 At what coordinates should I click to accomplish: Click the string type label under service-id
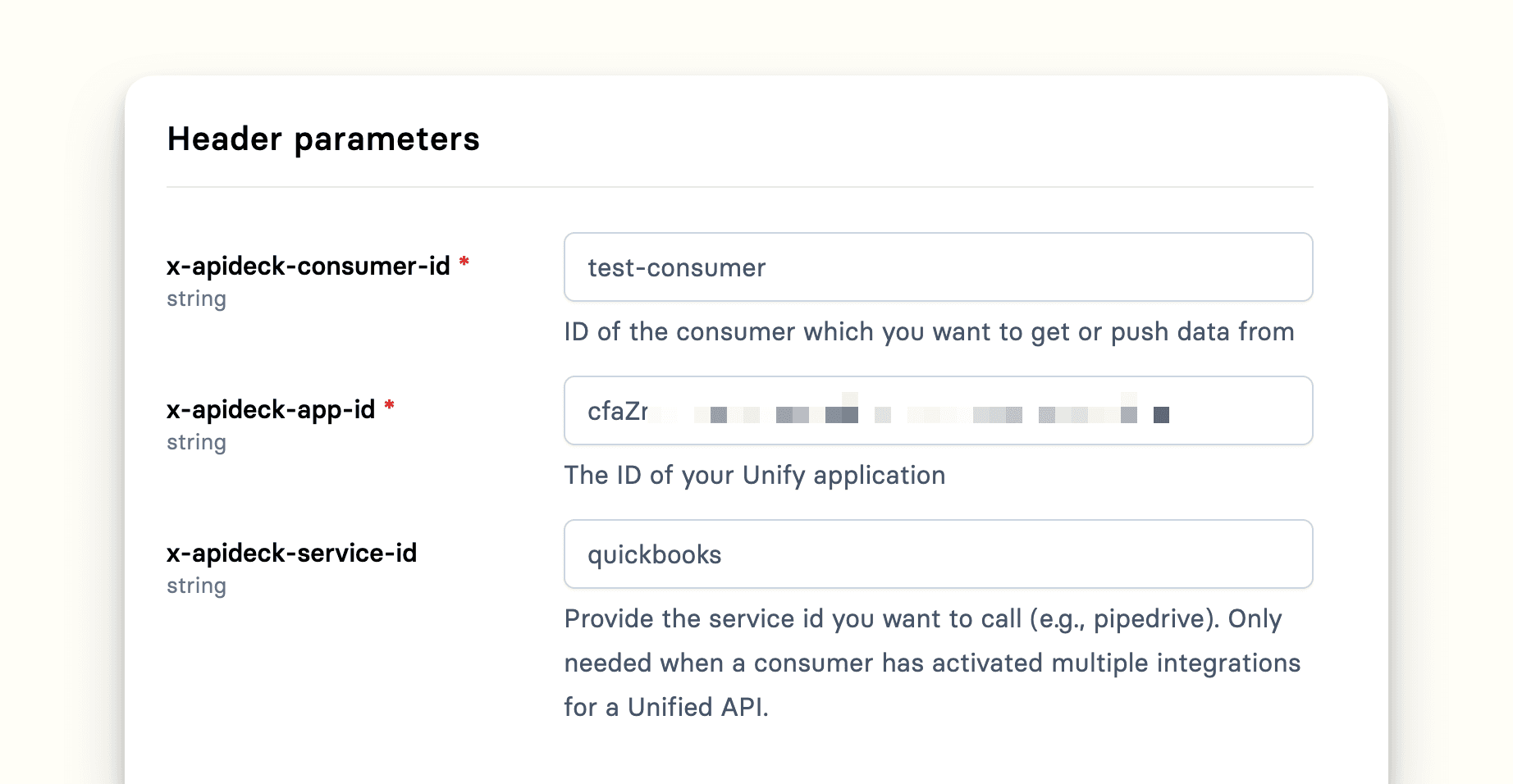[196, 586]
